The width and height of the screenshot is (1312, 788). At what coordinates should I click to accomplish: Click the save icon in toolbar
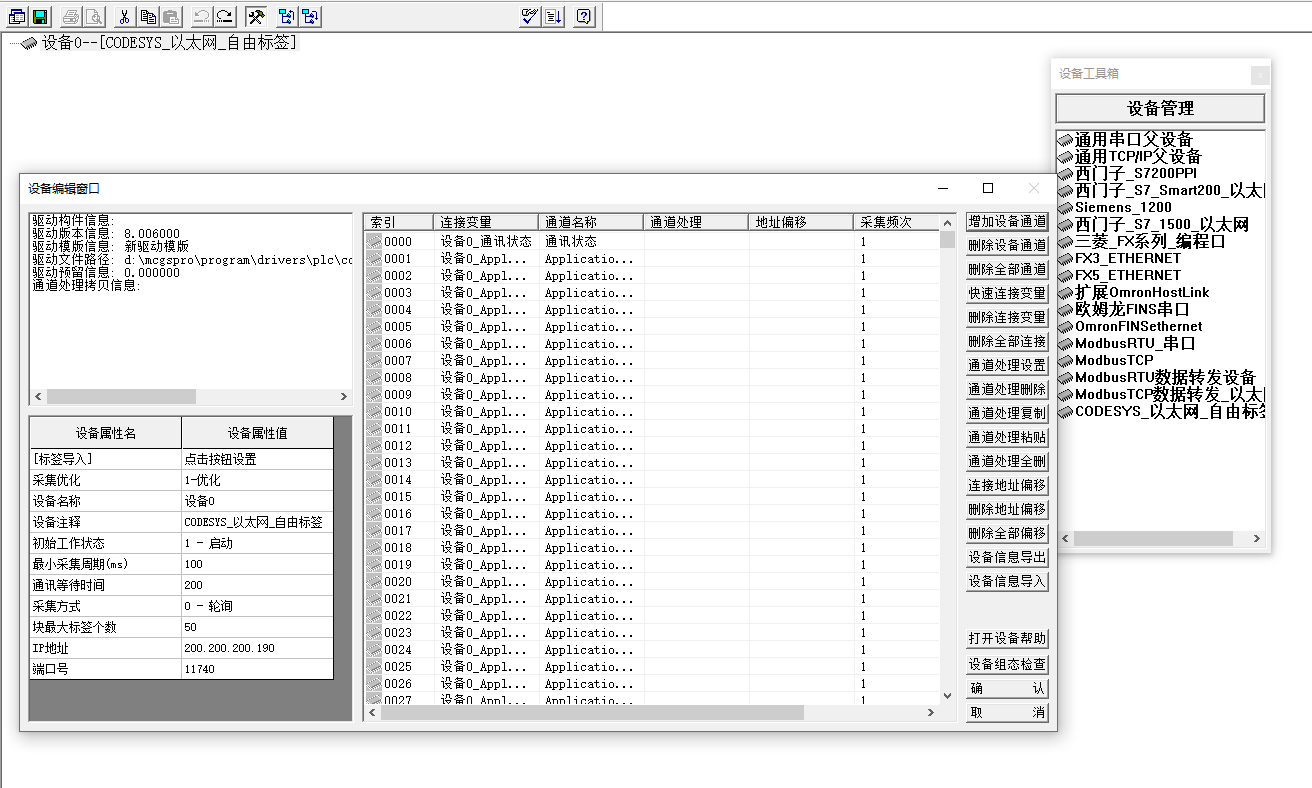40,16
